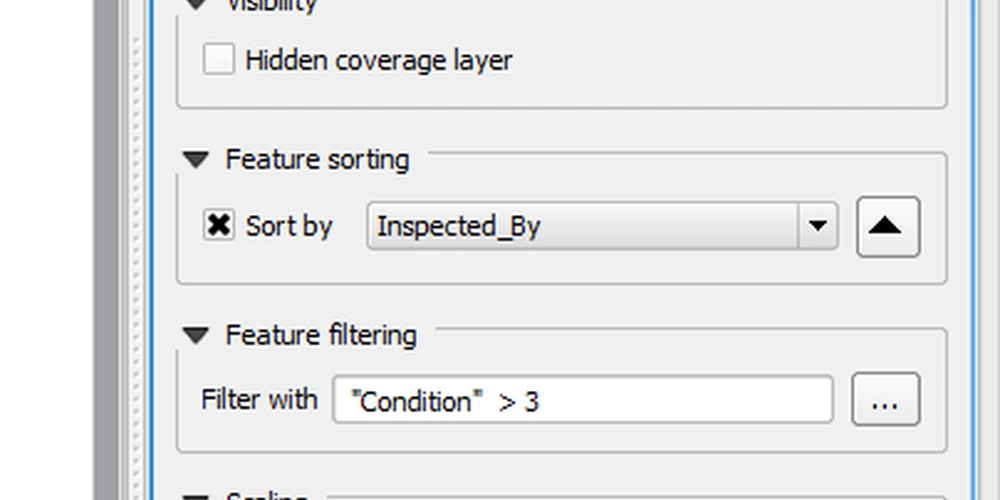Image resolution: width=1000 pixels, height=500 pixels.
Task: Click the dropdown arrow beside Inspected_By
Action: 818,226
